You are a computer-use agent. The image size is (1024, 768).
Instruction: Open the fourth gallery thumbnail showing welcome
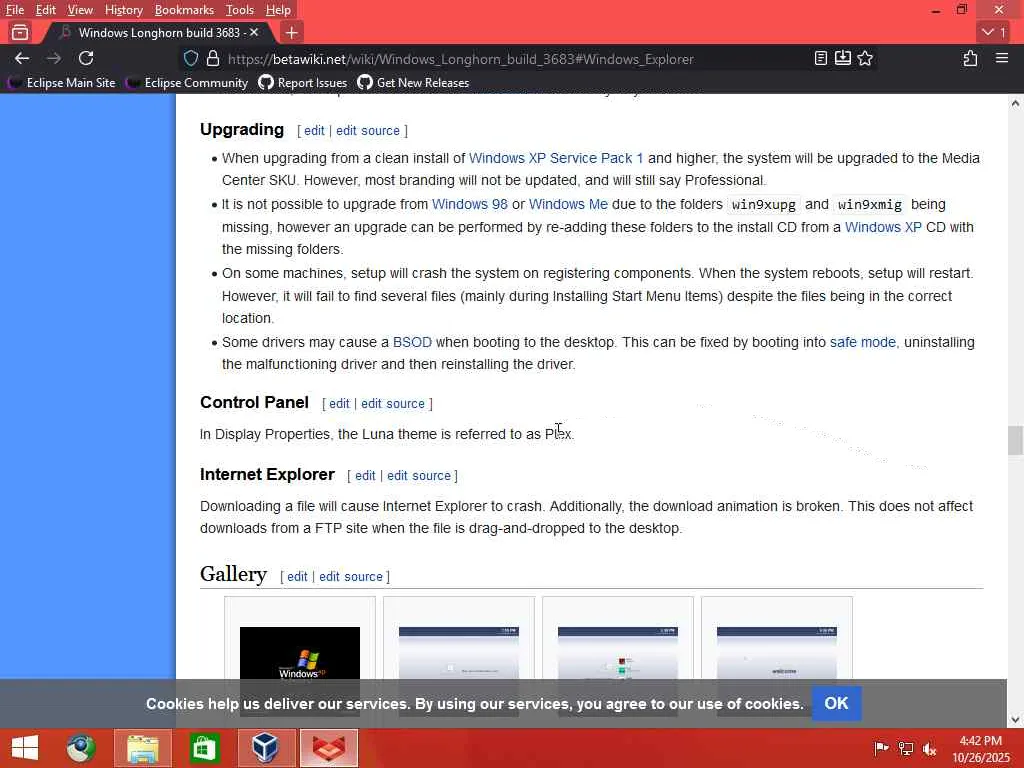776,653
